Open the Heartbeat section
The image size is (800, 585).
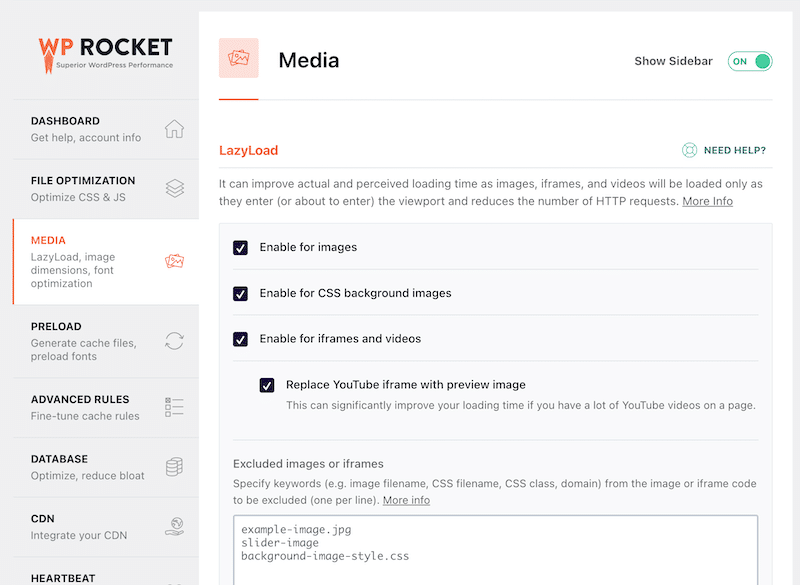pyautogui.click(x=106, y=571)
